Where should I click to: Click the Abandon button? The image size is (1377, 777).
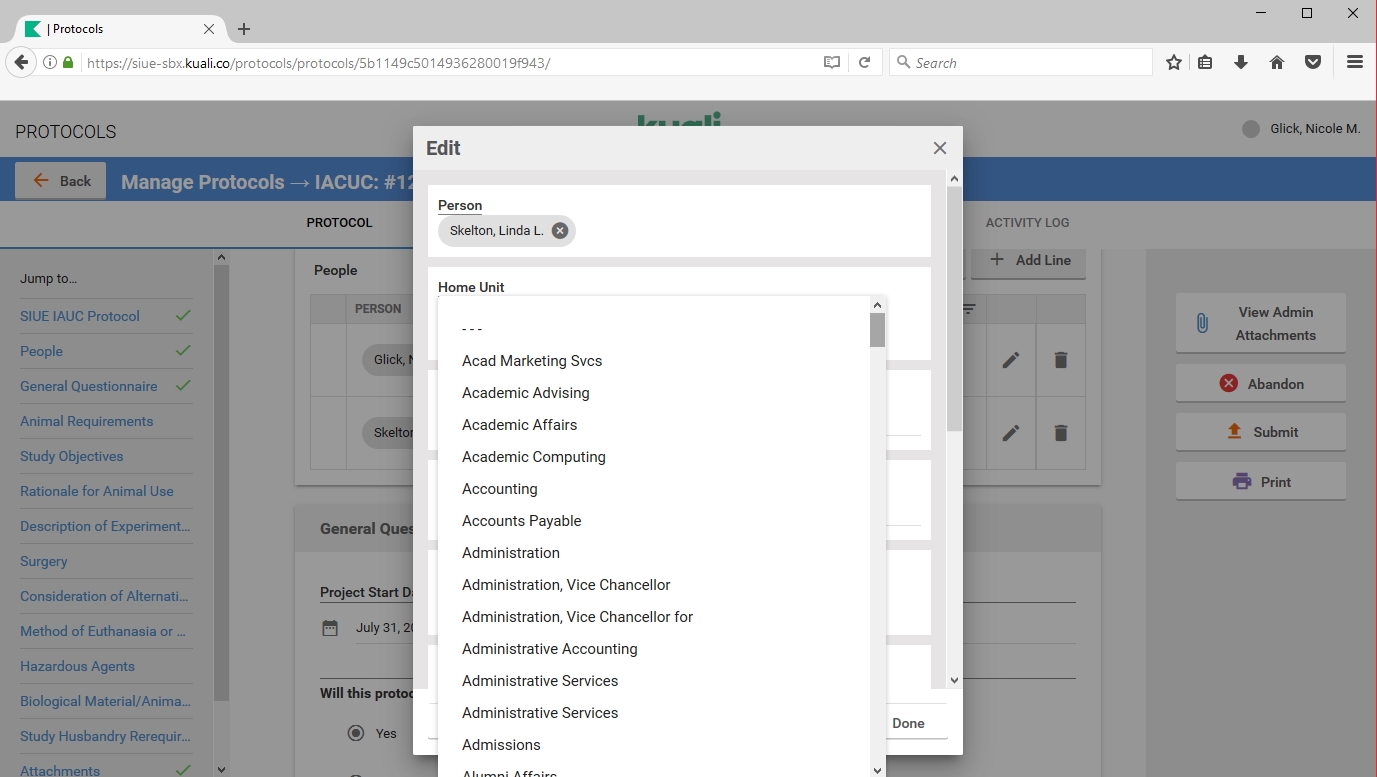click(1260, 383)
